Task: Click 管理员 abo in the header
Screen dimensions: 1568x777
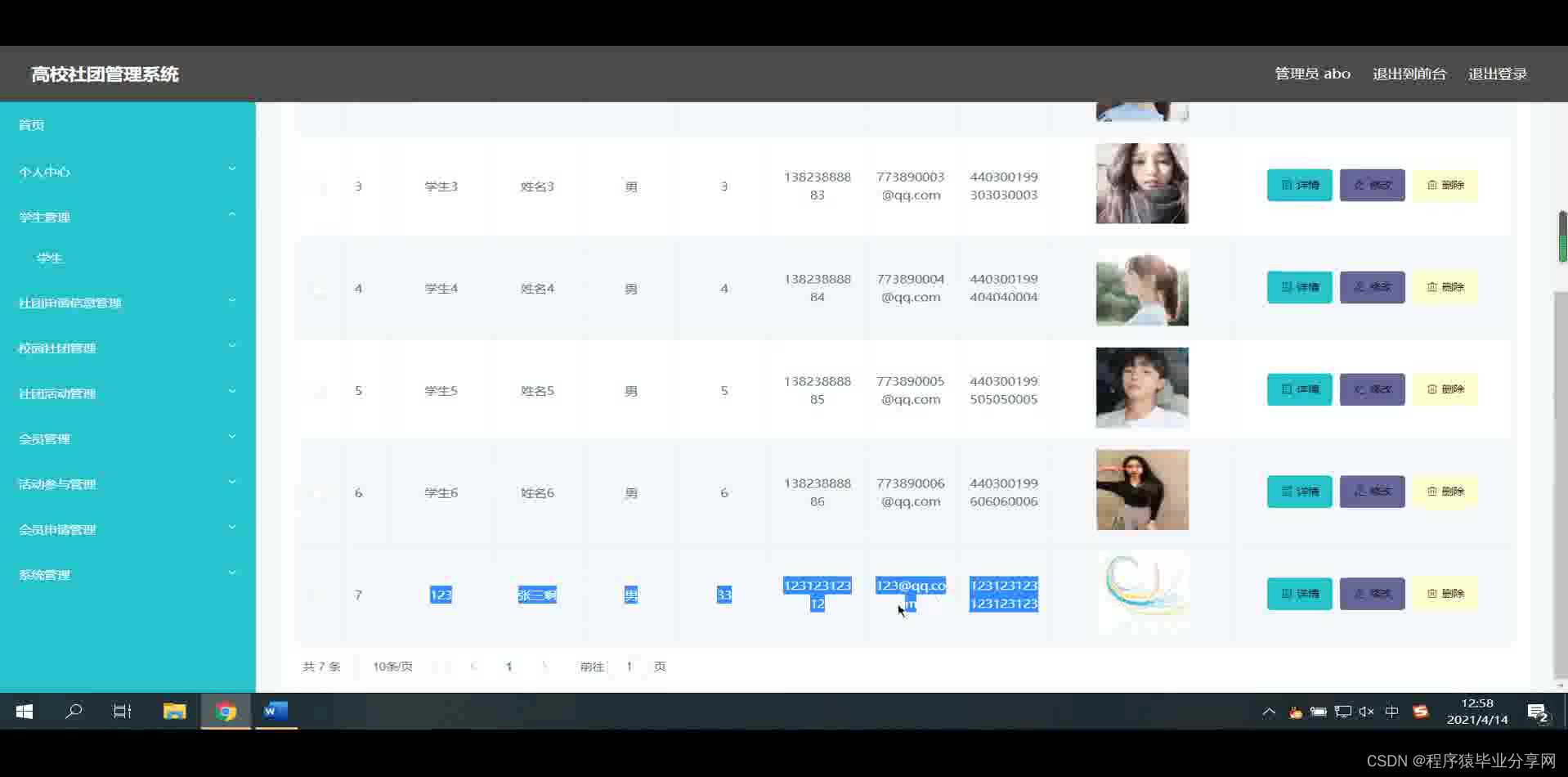Action: coord(1312,74)
